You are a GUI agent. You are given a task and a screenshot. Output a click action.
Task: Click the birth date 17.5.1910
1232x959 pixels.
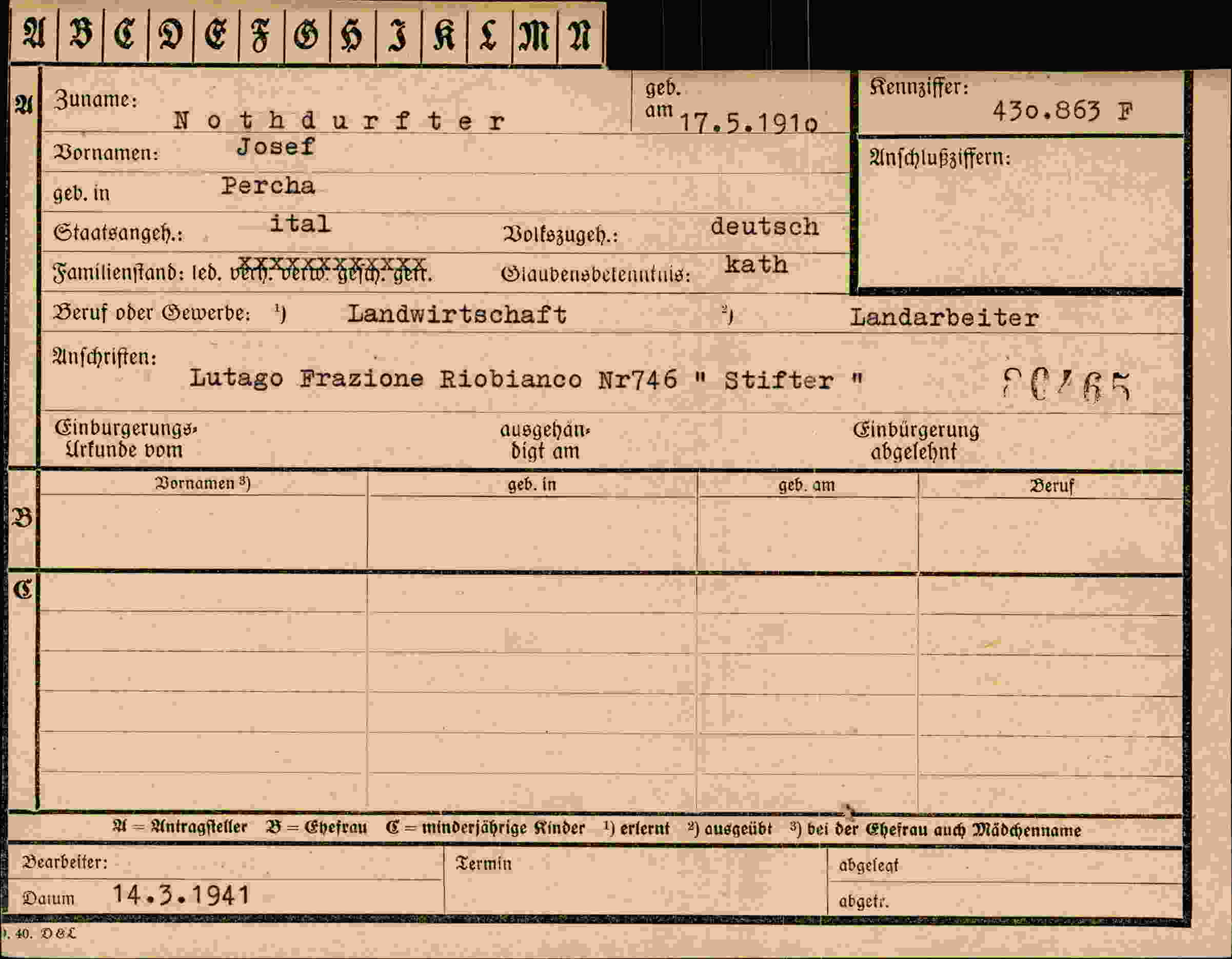pos(748,123)
